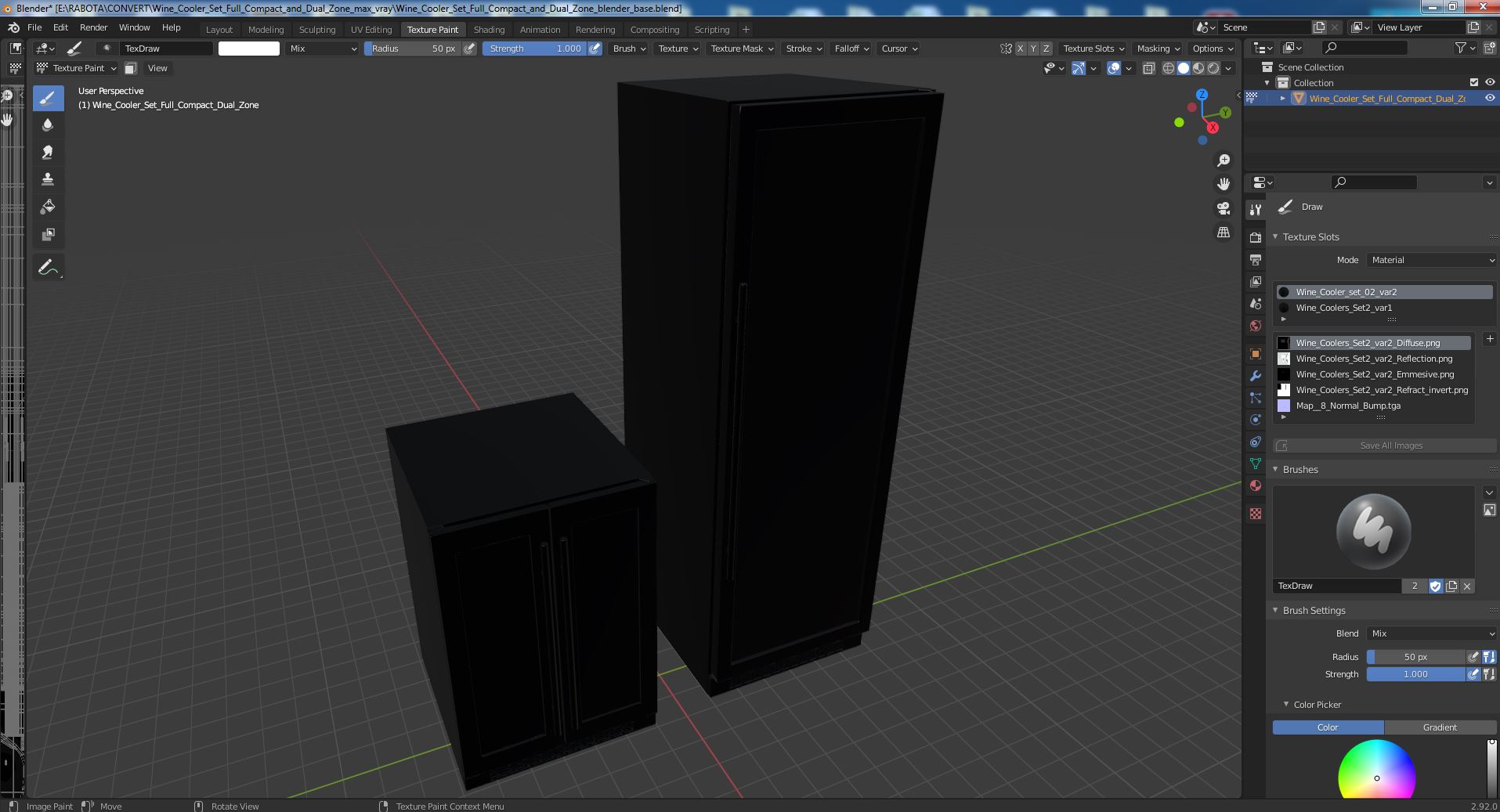Switch perspective/orthographic grid icon
Image resolution: width=1500 pixels, height=812 pixels.
point(1223,232)
